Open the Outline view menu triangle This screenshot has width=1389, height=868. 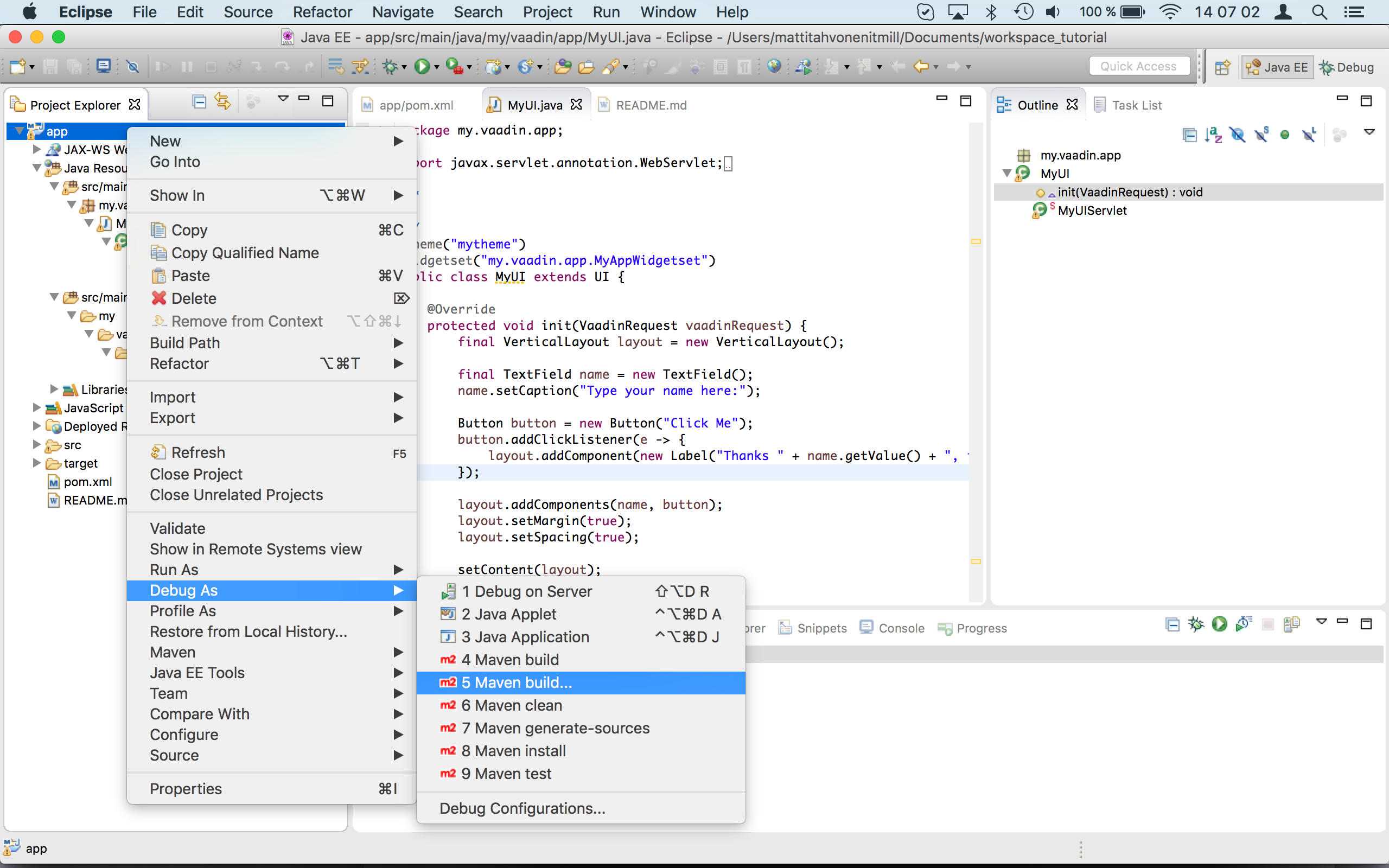coord(1369,132)
